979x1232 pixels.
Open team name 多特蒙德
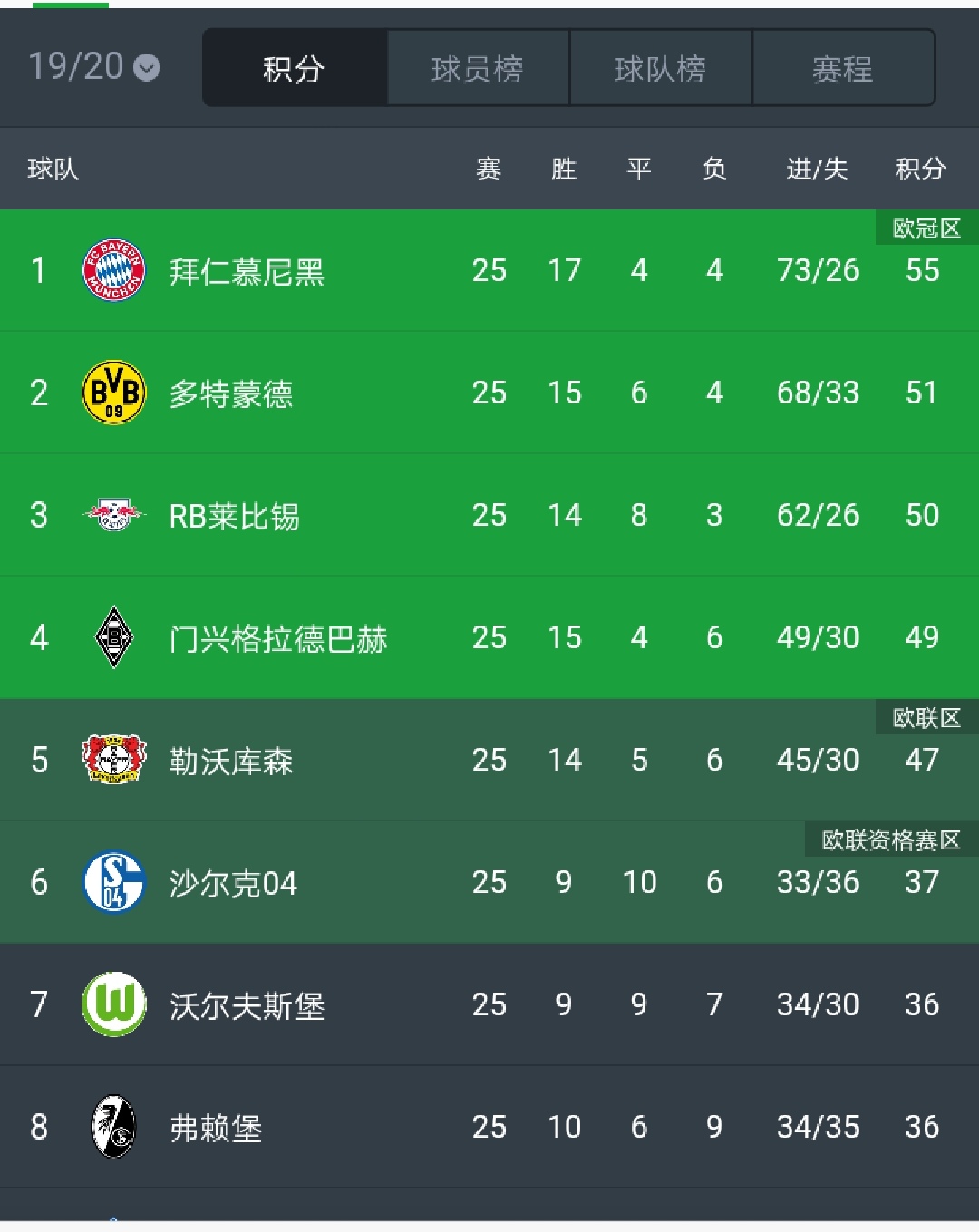231,393
